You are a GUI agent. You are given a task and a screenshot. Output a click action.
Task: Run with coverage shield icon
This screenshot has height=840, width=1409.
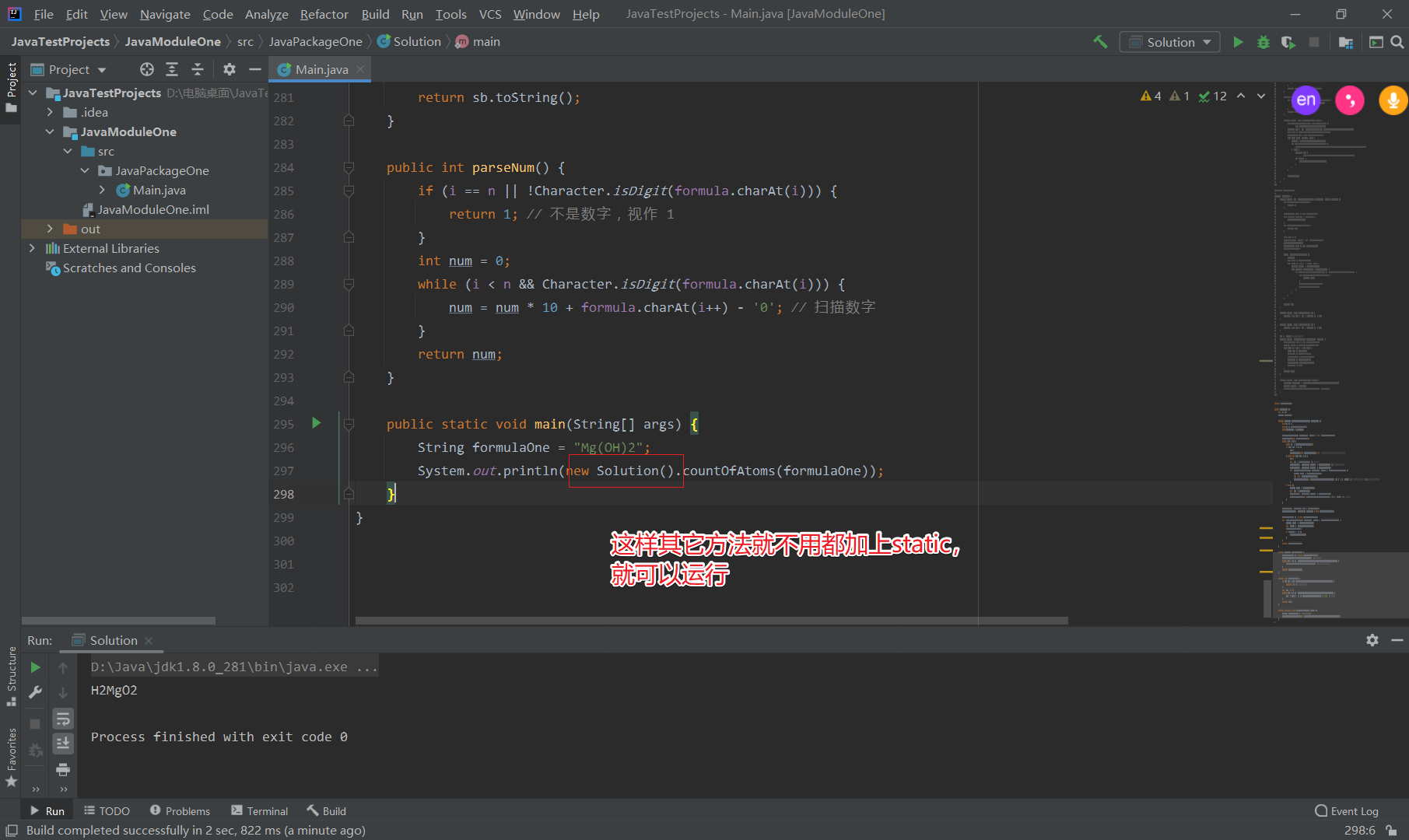pos(1288,42)
